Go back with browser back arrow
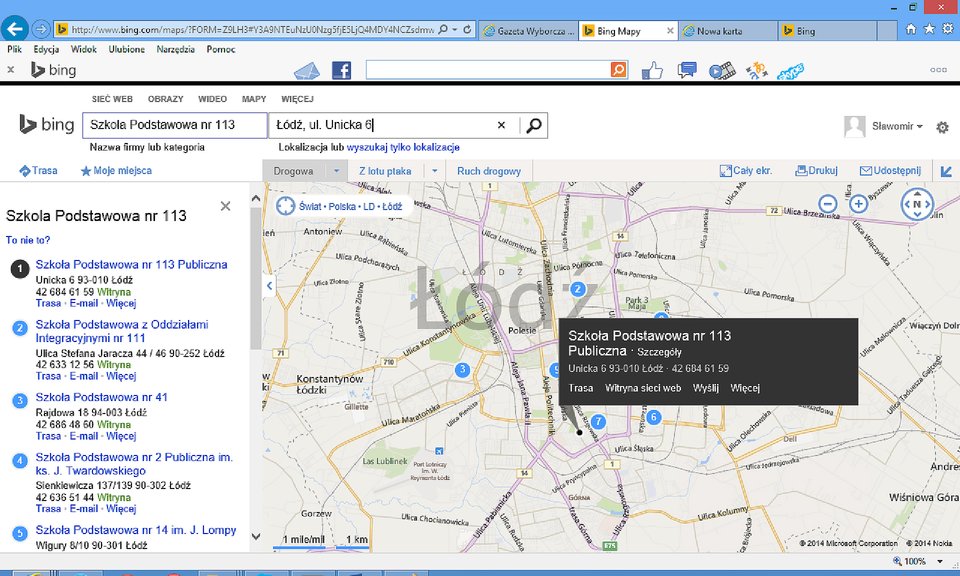 (x=15, y=28)
